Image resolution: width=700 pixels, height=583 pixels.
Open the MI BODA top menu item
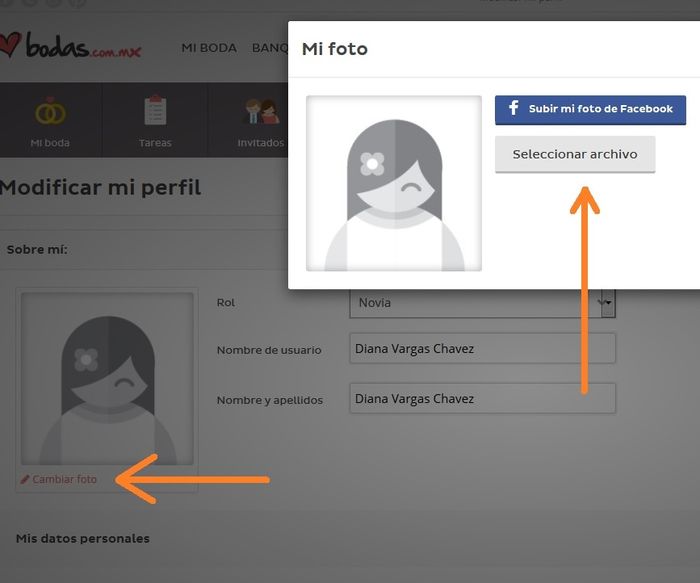click(208, 48)
